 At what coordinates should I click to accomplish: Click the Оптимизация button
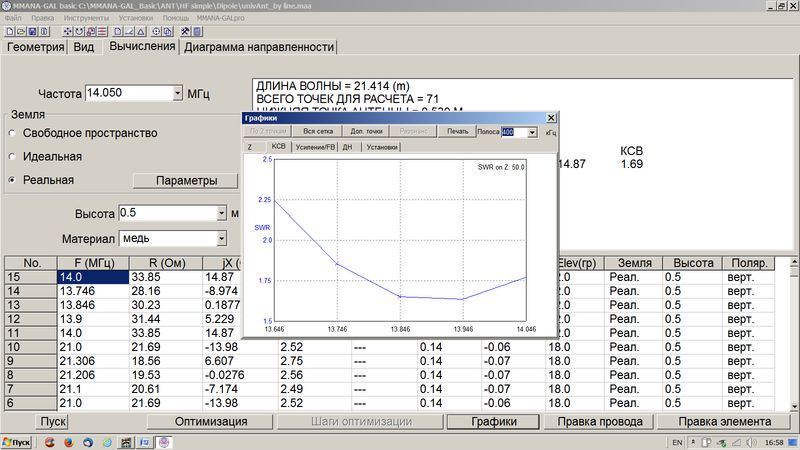point(210,422)
